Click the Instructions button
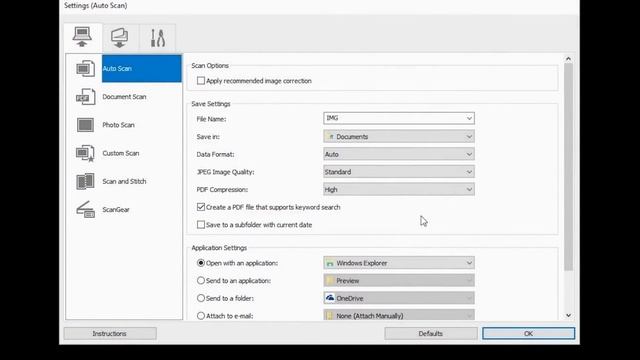Screen dimensions: 640x360 point(110,333)
